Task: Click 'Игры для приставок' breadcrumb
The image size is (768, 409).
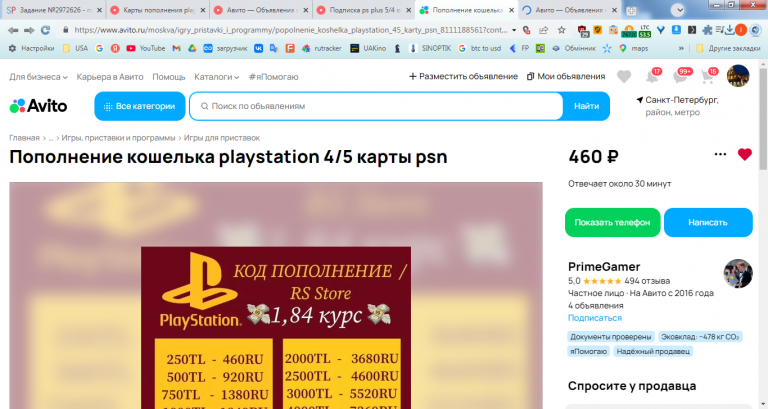Action: coord(222,138)
